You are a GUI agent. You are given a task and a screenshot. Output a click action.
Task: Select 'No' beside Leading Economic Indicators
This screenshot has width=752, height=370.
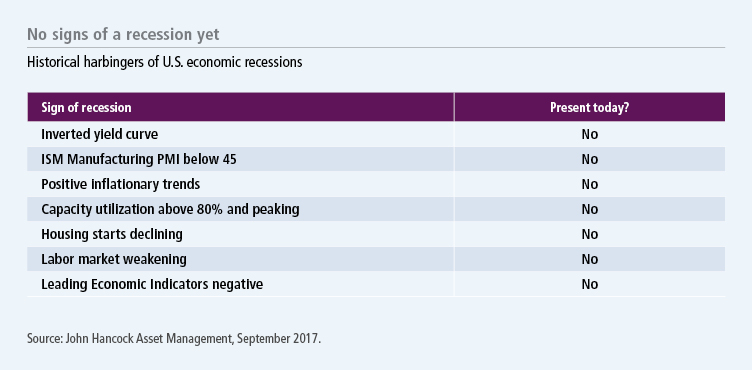pos(589,284)
